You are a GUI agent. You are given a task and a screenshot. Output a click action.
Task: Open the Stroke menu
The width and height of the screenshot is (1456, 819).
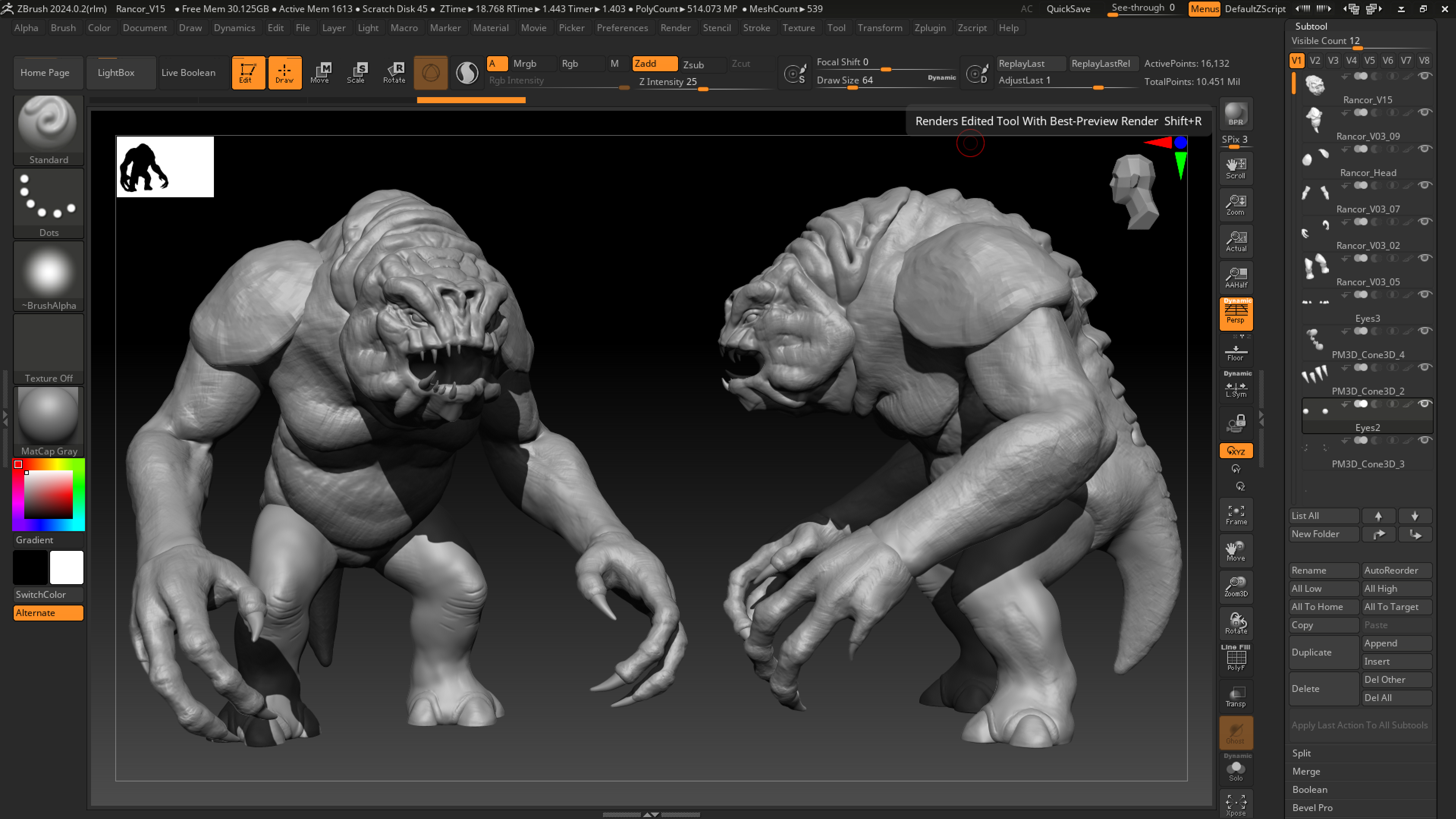pos(756,28)
